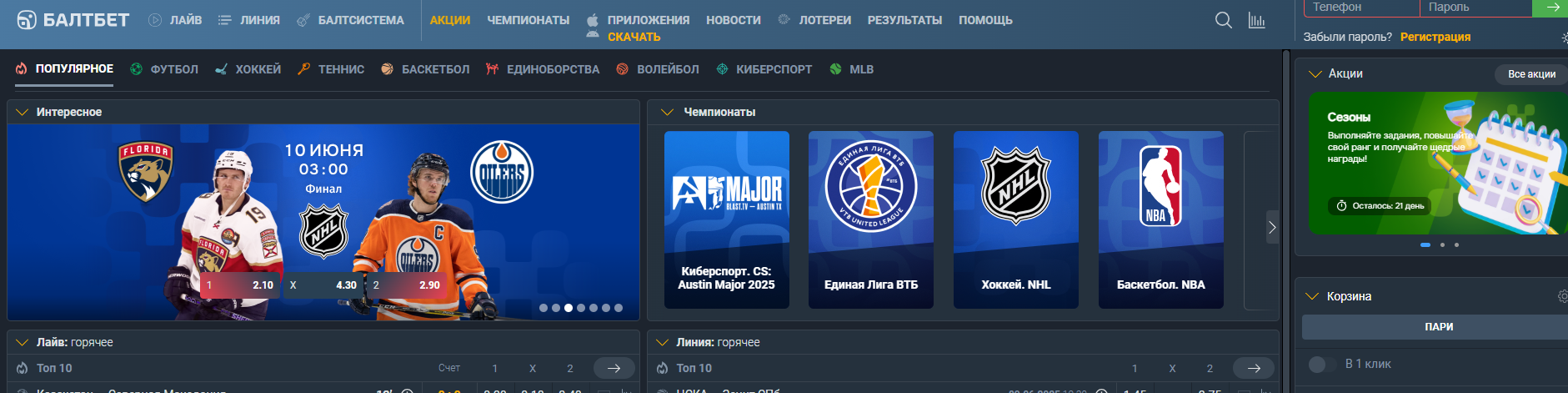Click the Волейбол ball icon

622,69
